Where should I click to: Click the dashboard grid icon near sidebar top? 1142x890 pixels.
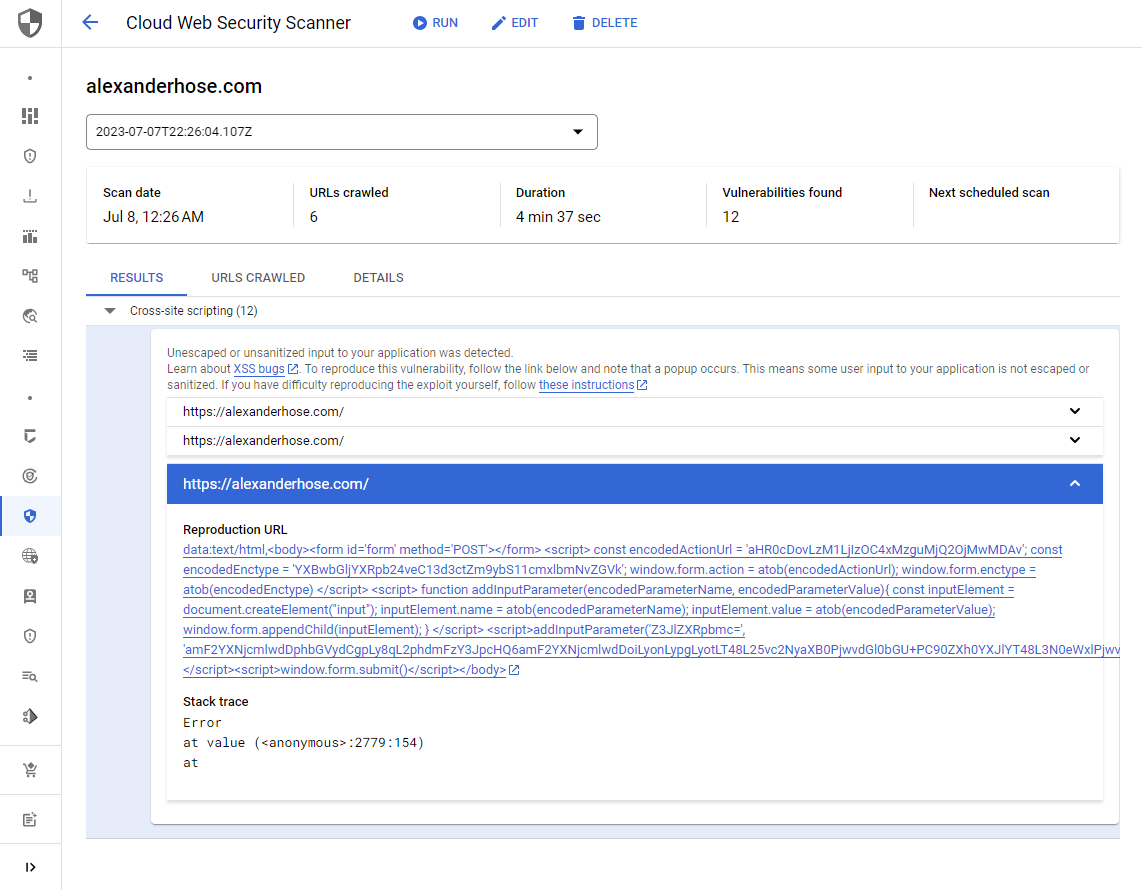[x=30, y=115]
